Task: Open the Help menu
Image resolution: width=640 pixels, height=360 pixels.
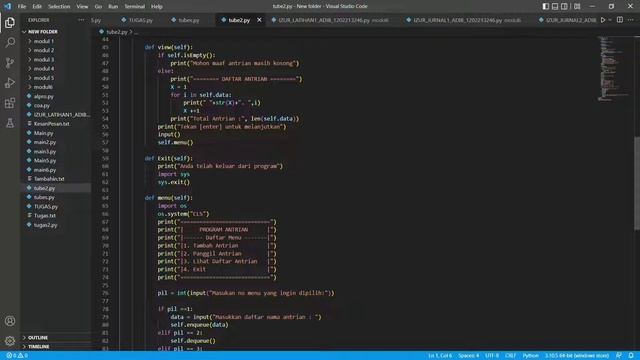Action: click(x=157, y=7)
